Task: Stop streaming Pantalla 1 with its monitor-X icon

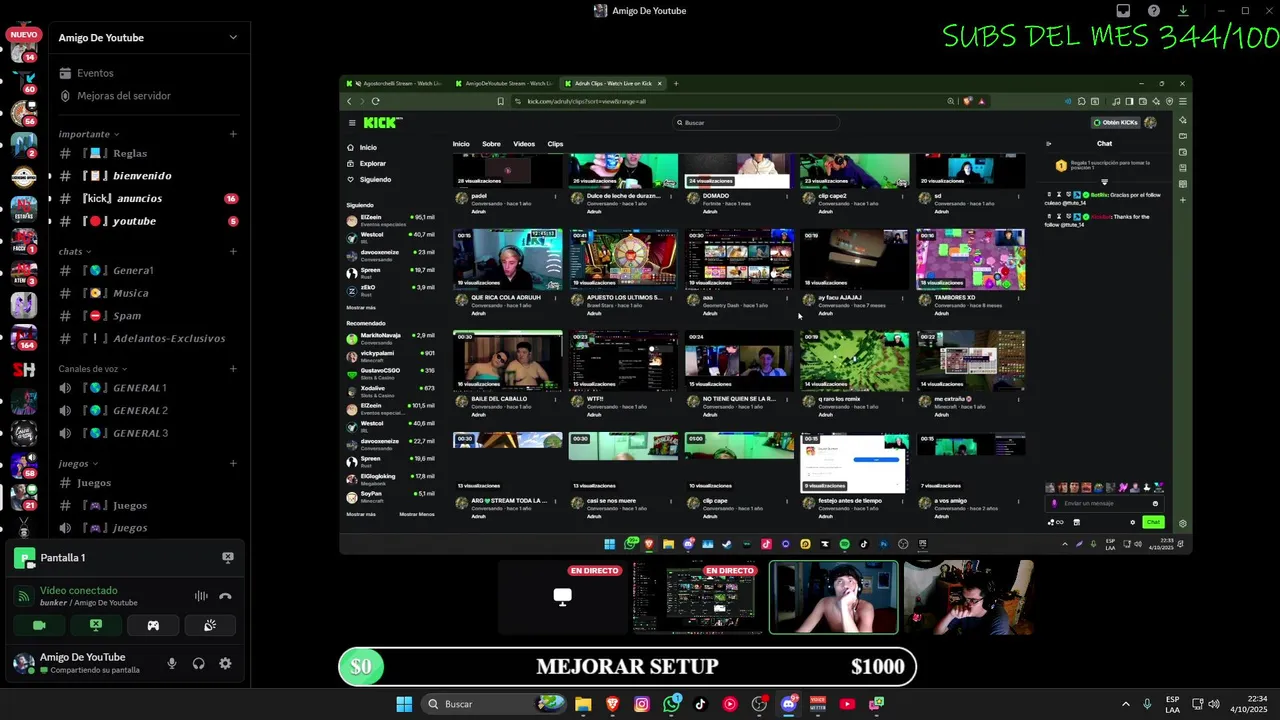Action: (x=228, y=558)
